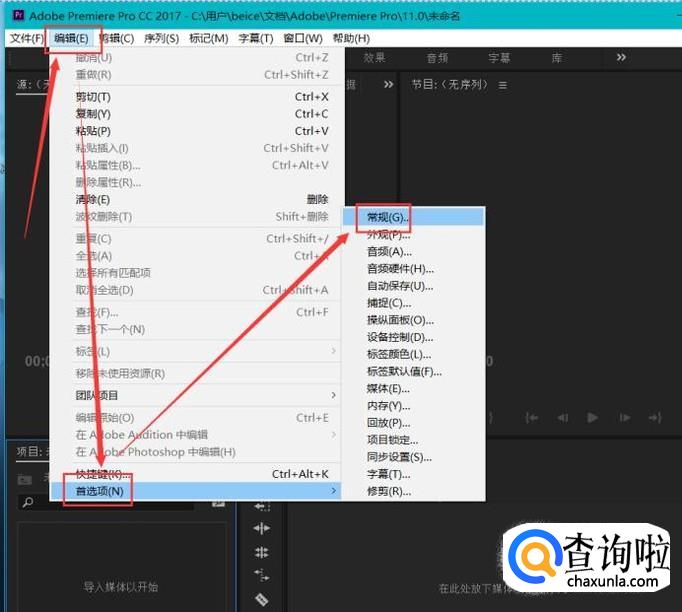Go to In point in program monitor
The height and width of the screenshot is (612, 682).
click(532, 418)
